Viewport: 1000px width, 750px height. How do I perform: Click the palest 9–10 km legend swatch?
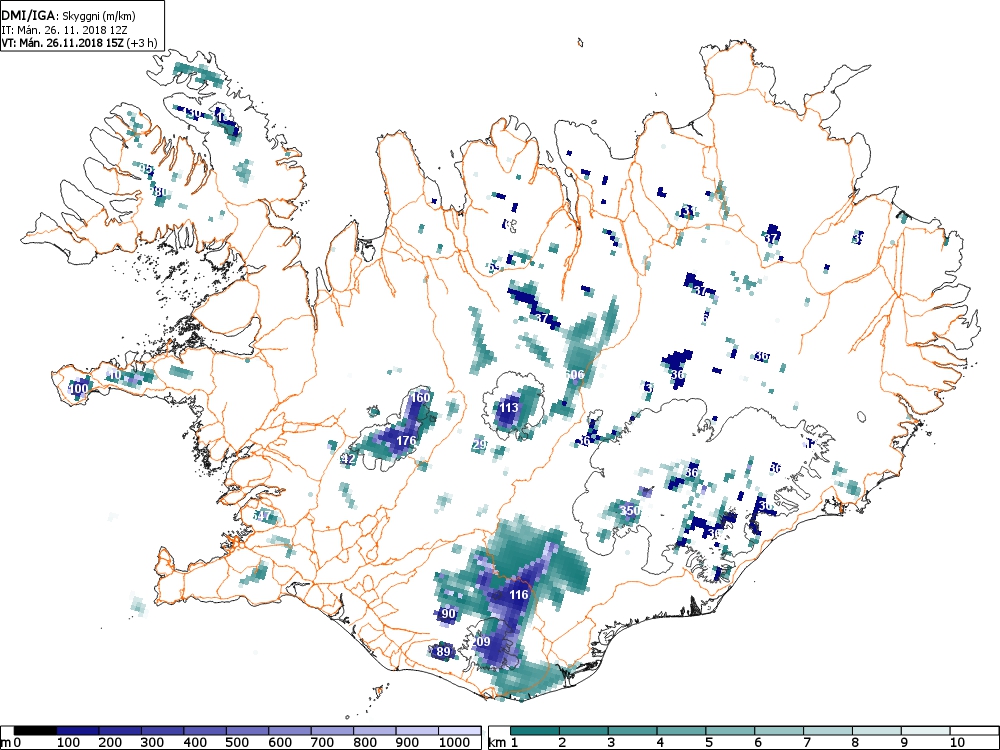(x=925, y=730)
